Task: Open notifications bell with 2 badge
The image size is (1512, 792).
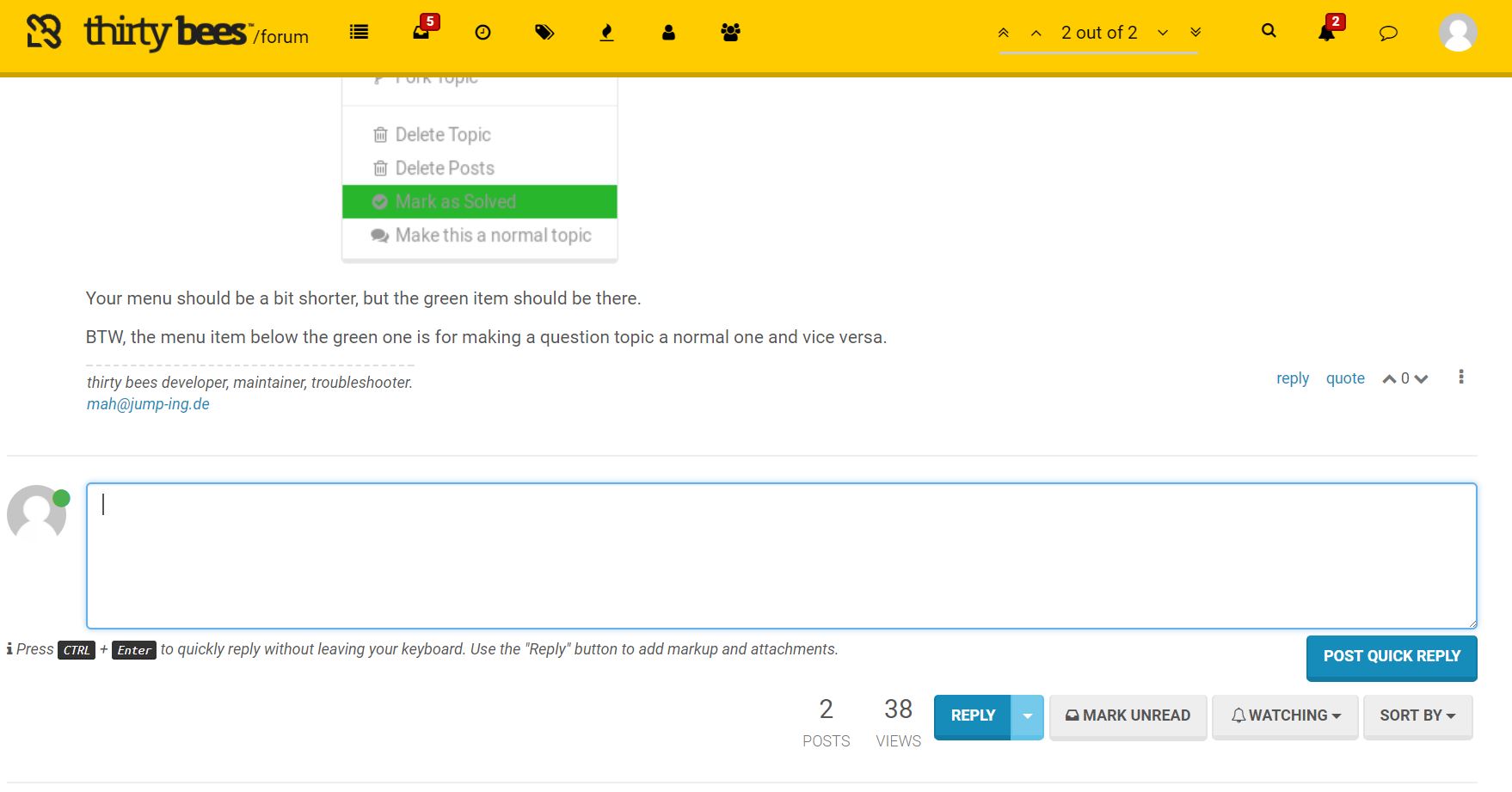Action: click(1326, 33)
